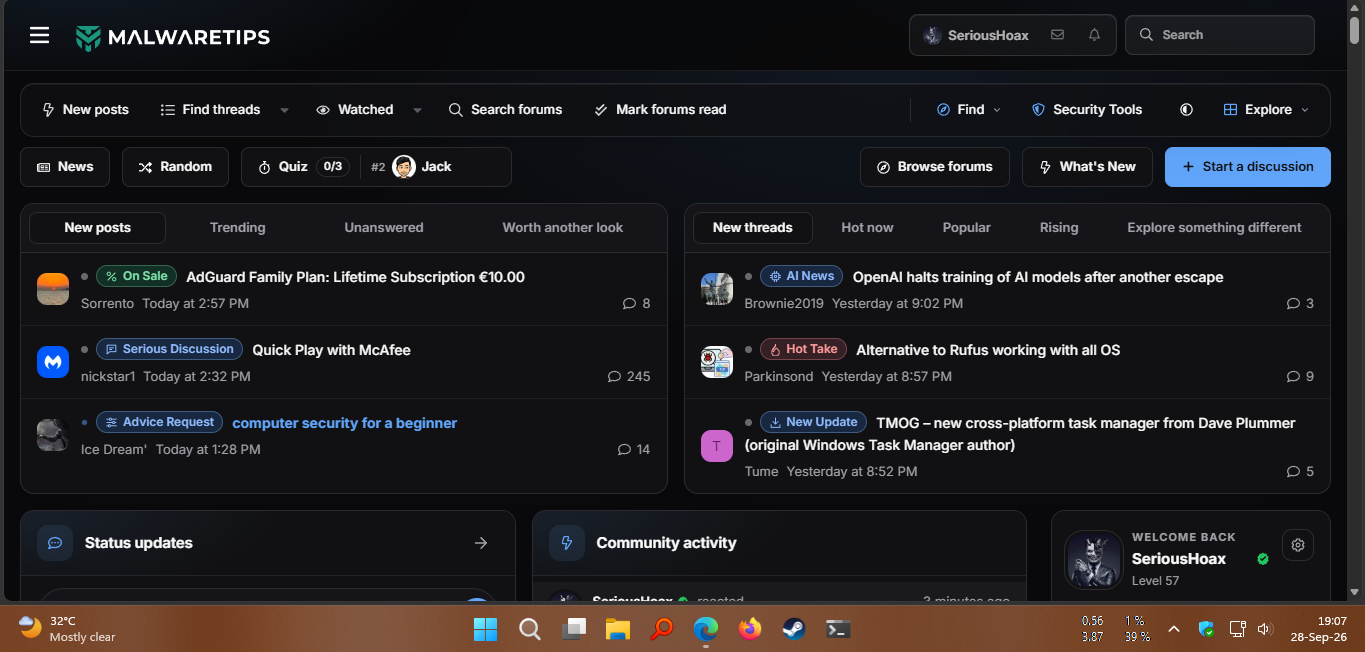Click the Windows Start button
This screenshot has width=1365, height=652.
pyautogui.click(x=485, y=629)
